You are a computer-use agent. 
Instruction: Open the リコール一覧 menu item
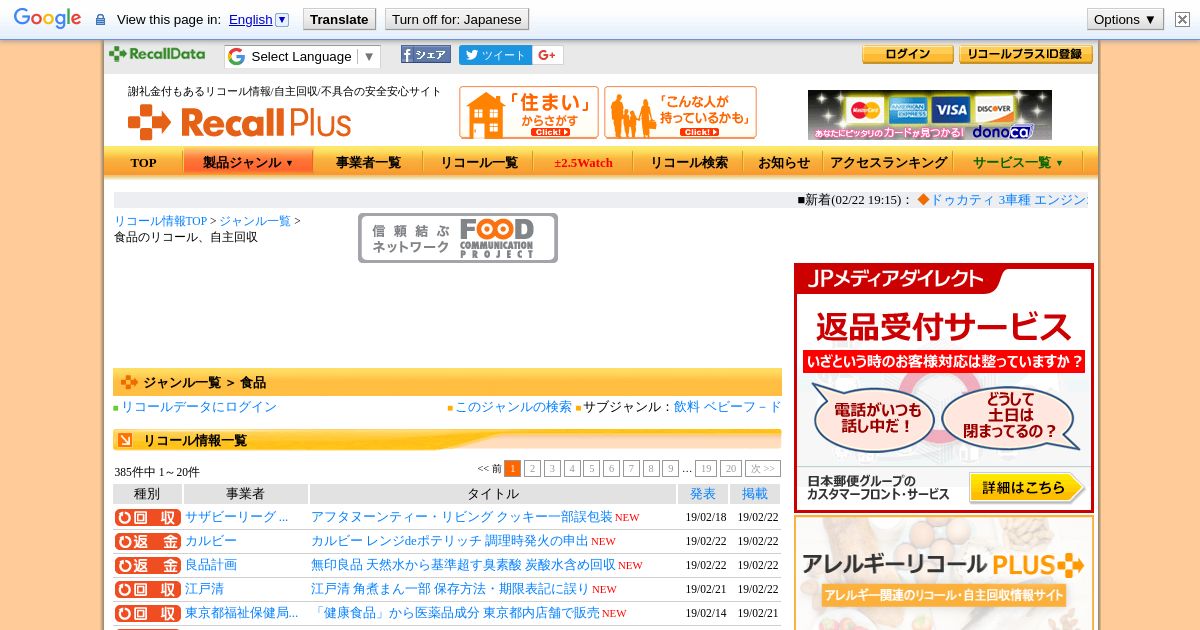[479, 162]
